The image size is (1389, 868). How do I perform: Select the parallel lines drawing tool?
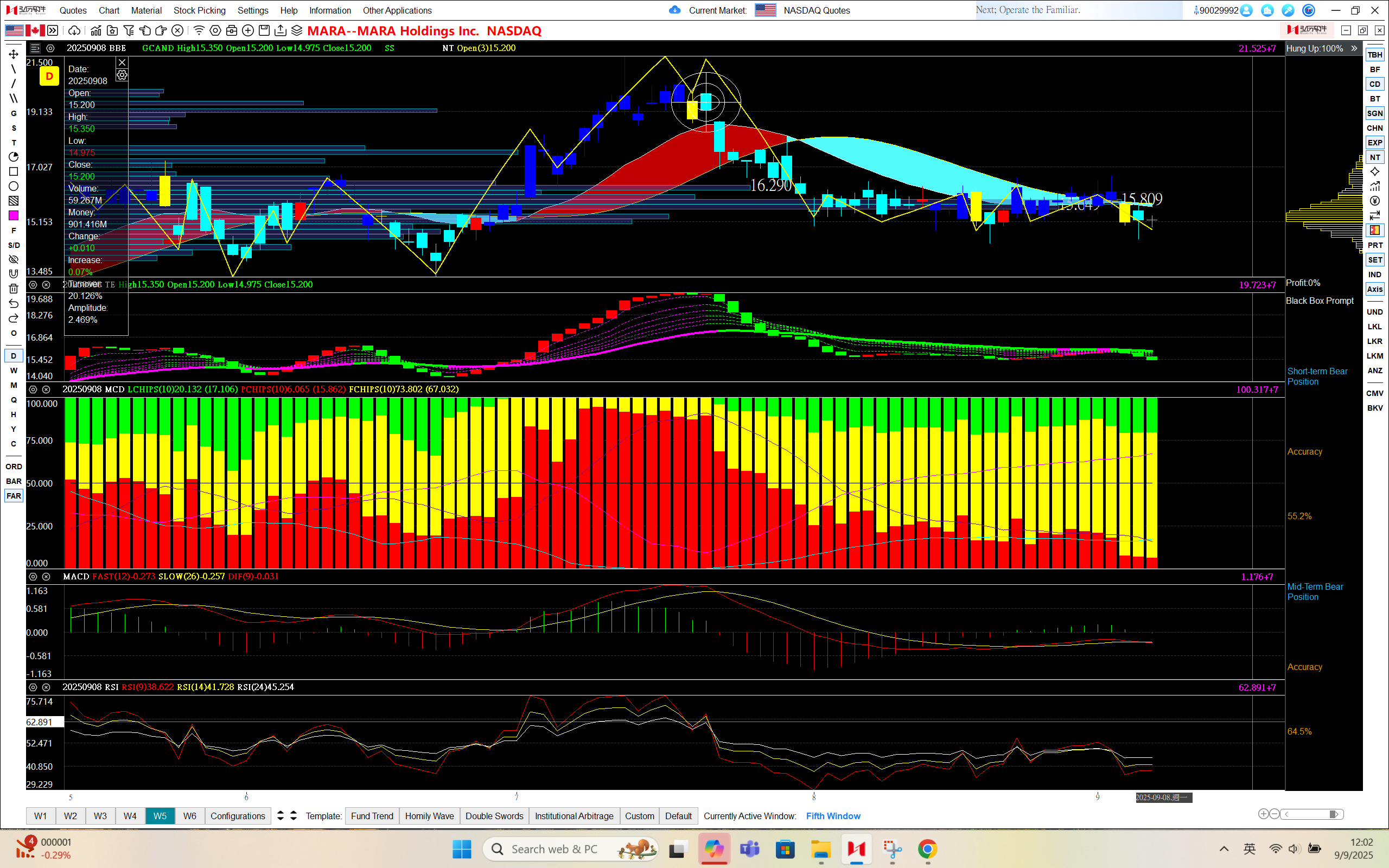pyautogui.click(x=14, y=99)
